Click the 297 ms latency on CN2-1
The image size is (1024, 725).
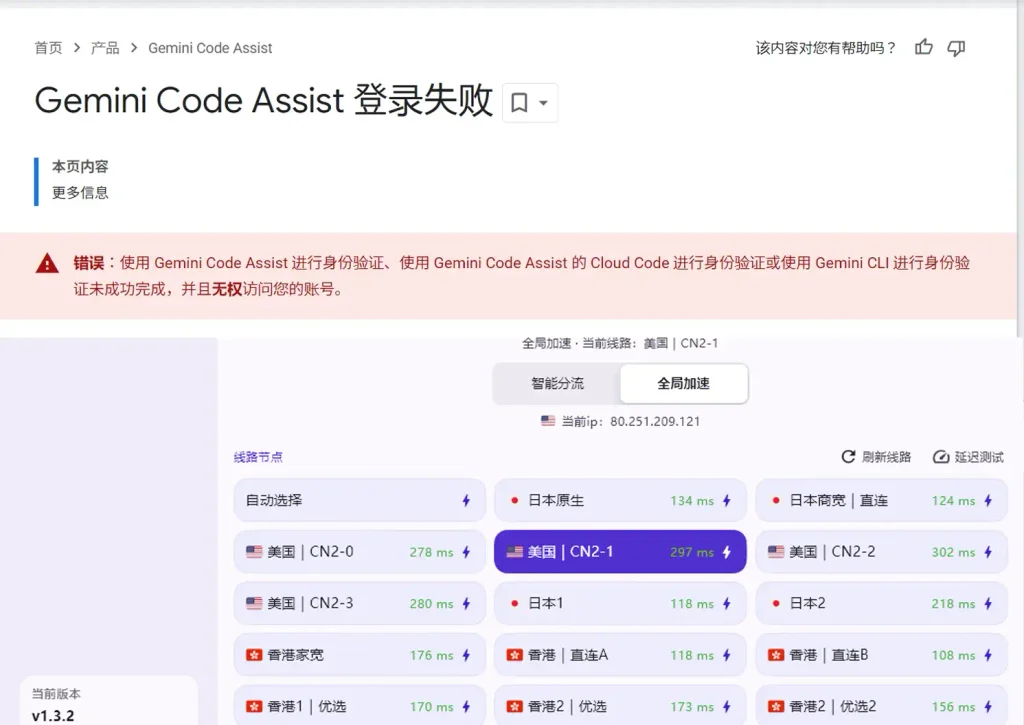692,552
